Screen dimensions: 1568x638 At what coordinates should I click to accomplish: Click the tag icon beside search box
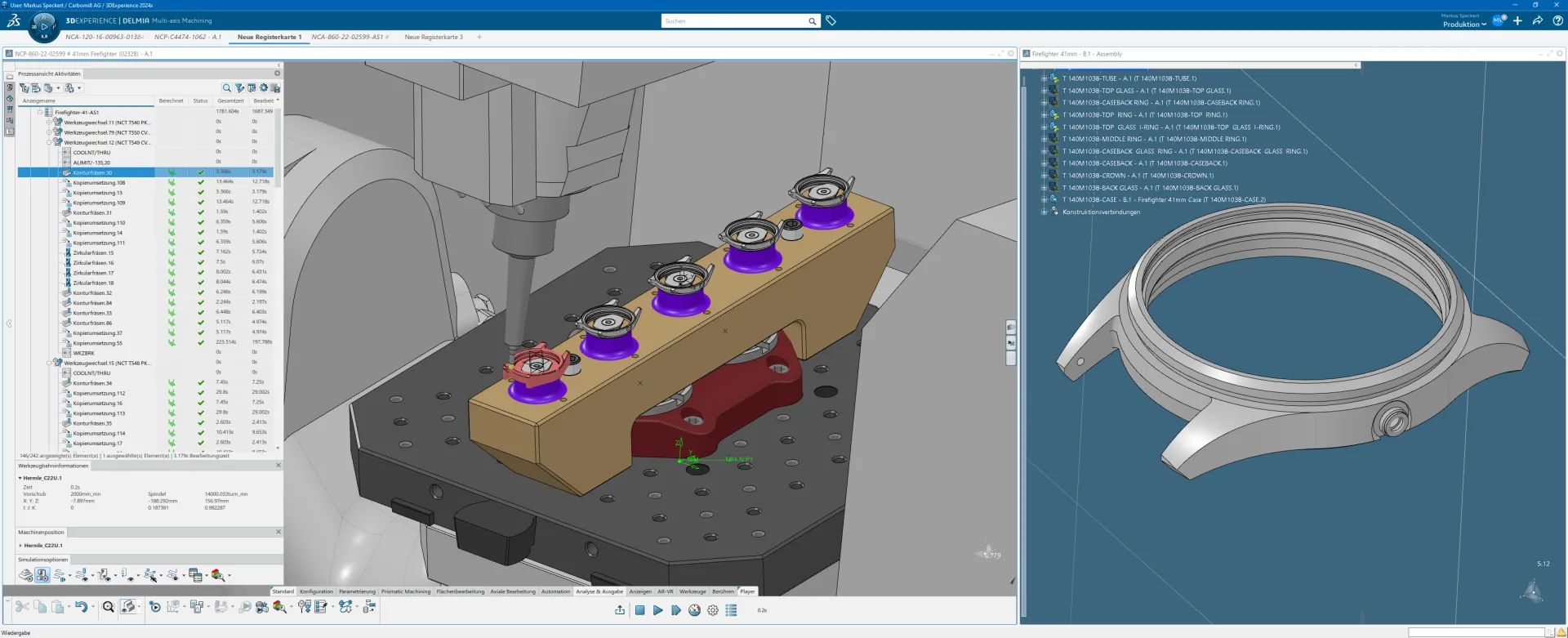(831, 21)
